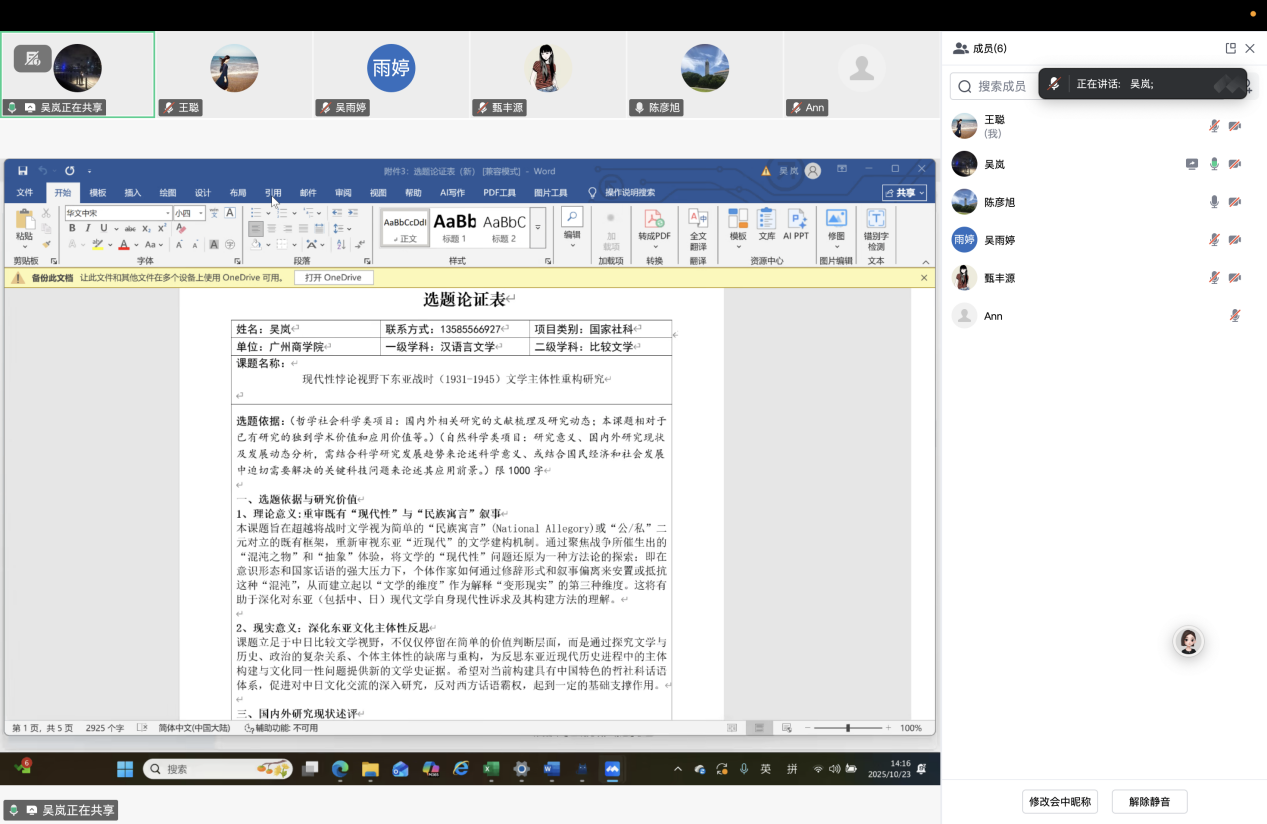1267x824 pixels.
Task: Open the Share (共享) dropdown in Word
Action: (x=904, y=193)
